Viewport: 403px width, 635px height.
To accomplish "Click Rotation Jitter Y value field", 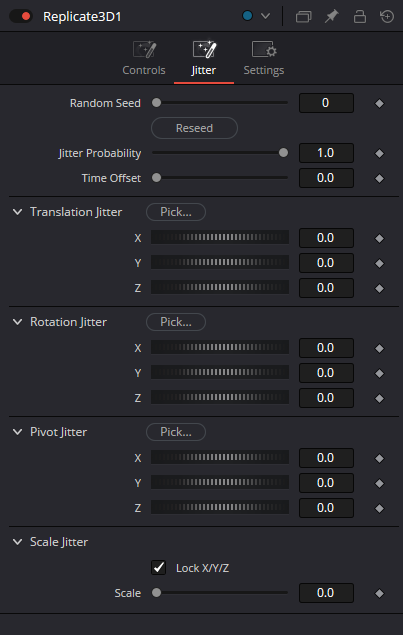I will (x=326, y=373).
